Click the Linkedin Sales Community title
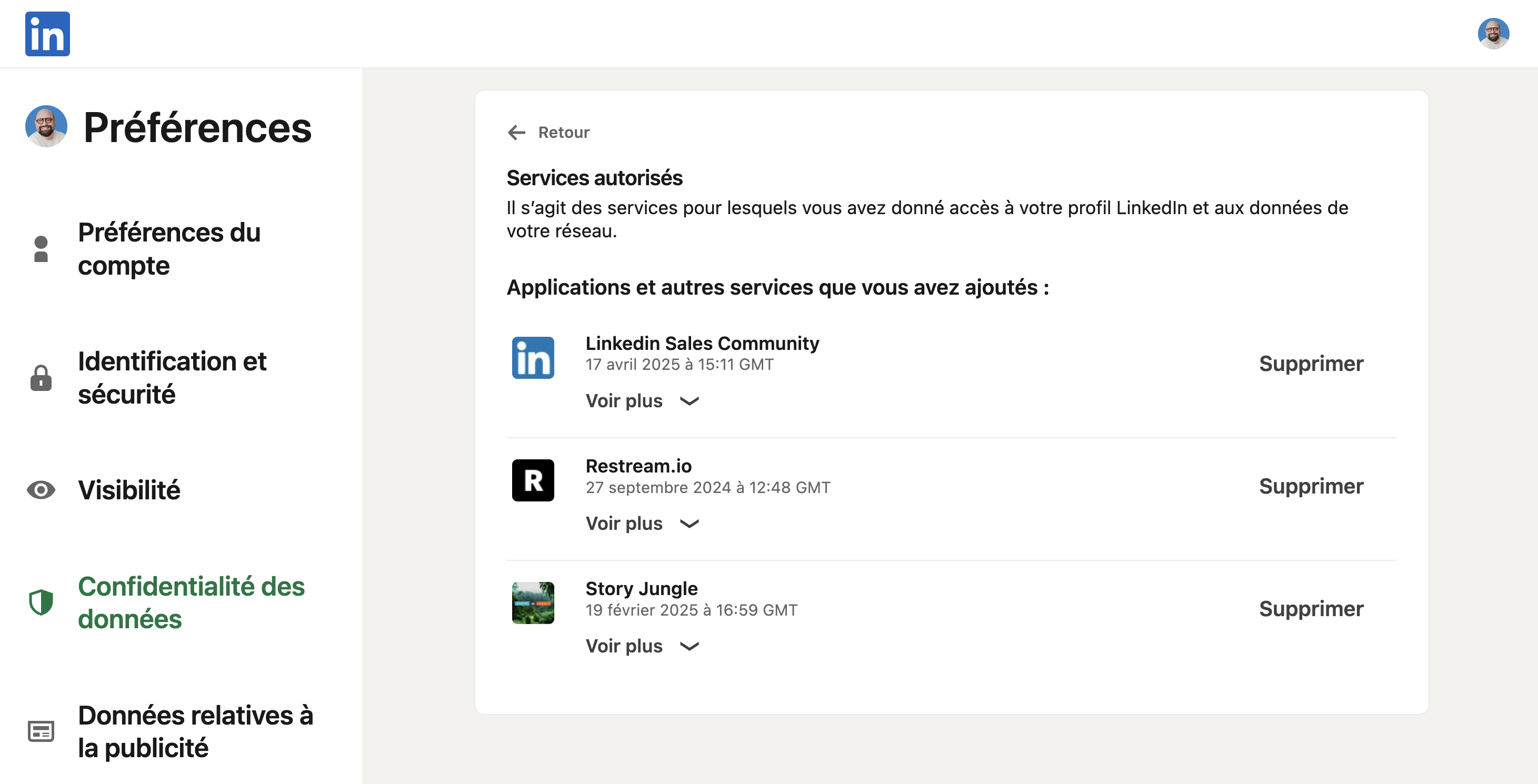 (x=702, y=343)
